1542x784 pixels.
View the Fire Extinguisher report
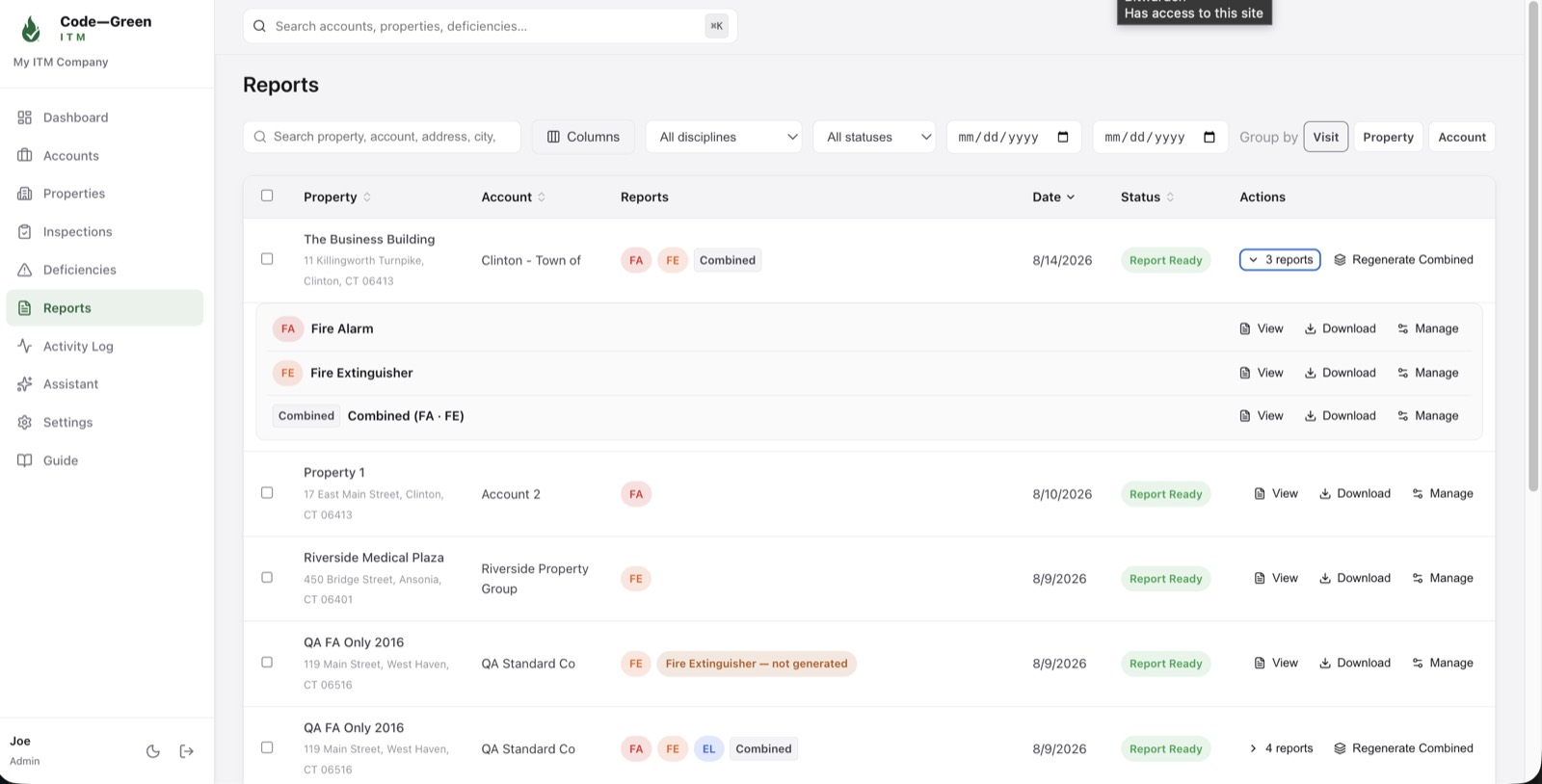[x=1261, y=373]
